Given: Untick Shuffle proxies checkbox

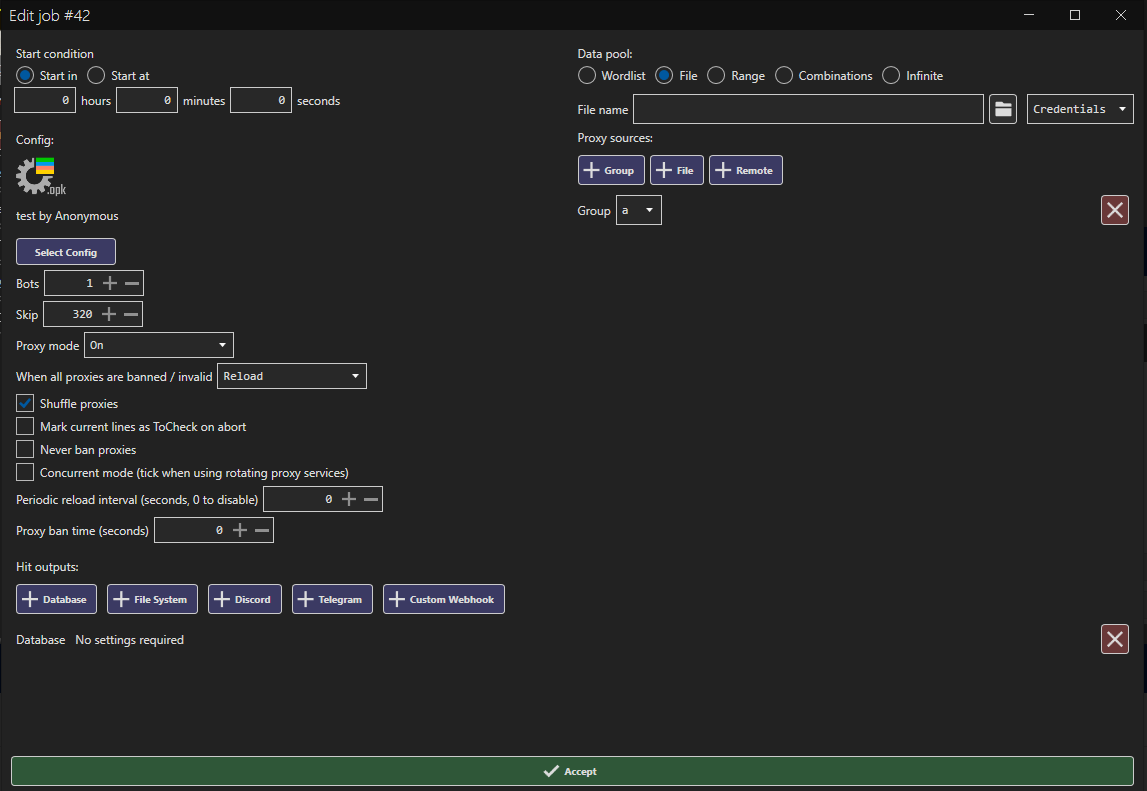Looking at the screenshot, I should [25, 403].
